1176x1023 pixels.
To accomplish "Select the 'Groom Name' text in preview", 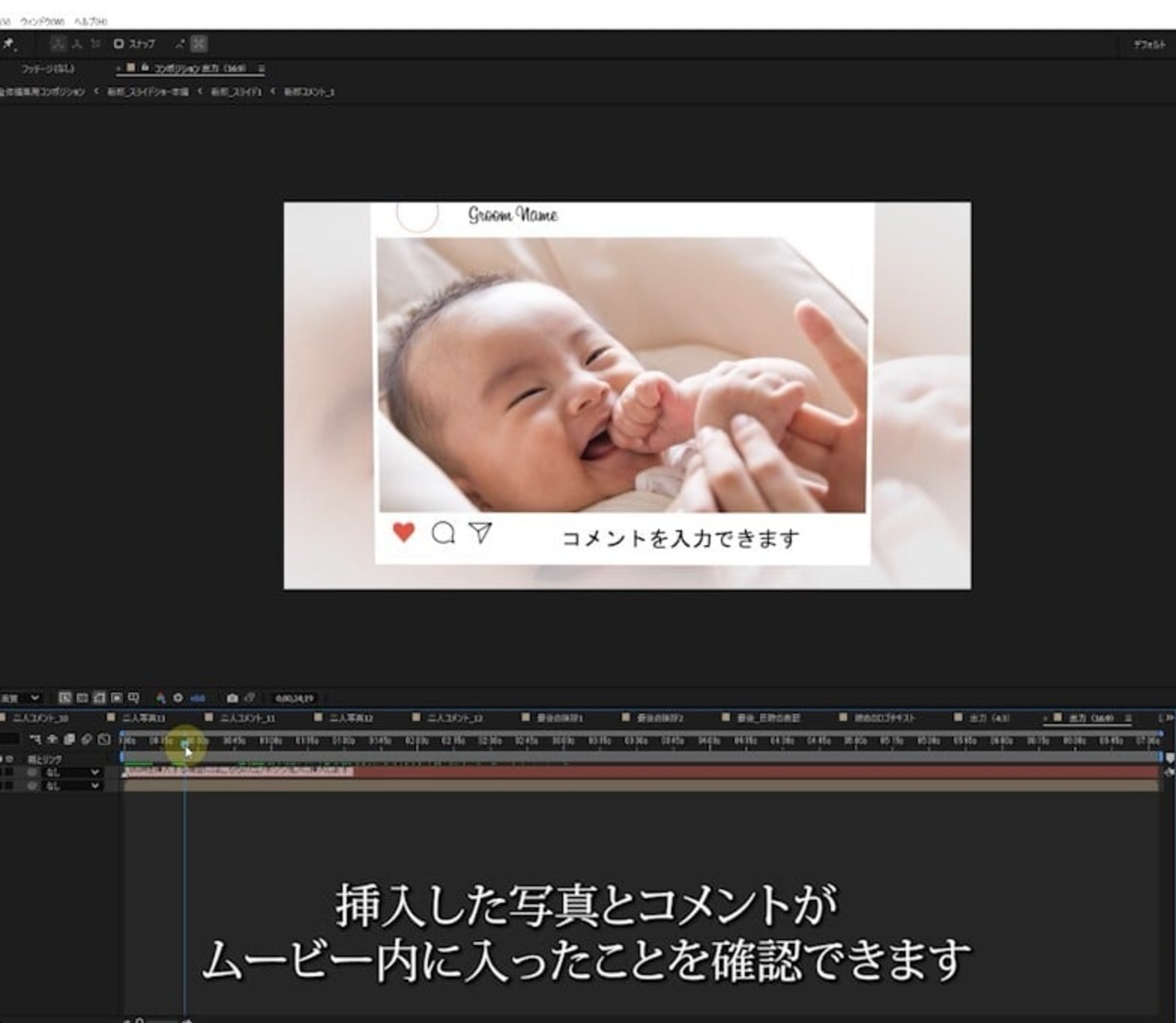I will pos(513,215).
